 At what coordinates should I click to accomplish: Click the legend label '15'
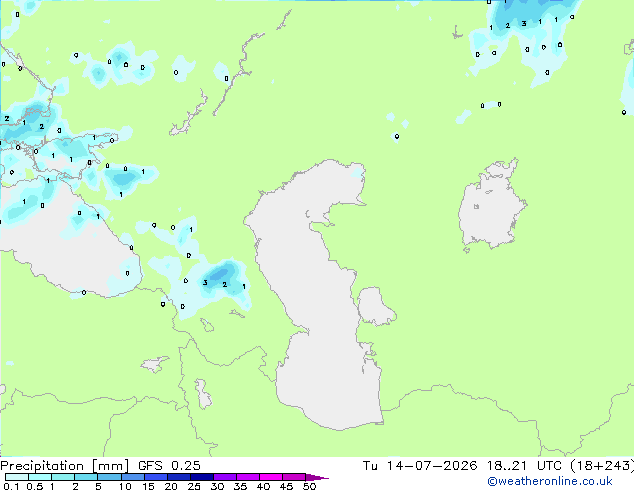(148, 486)
